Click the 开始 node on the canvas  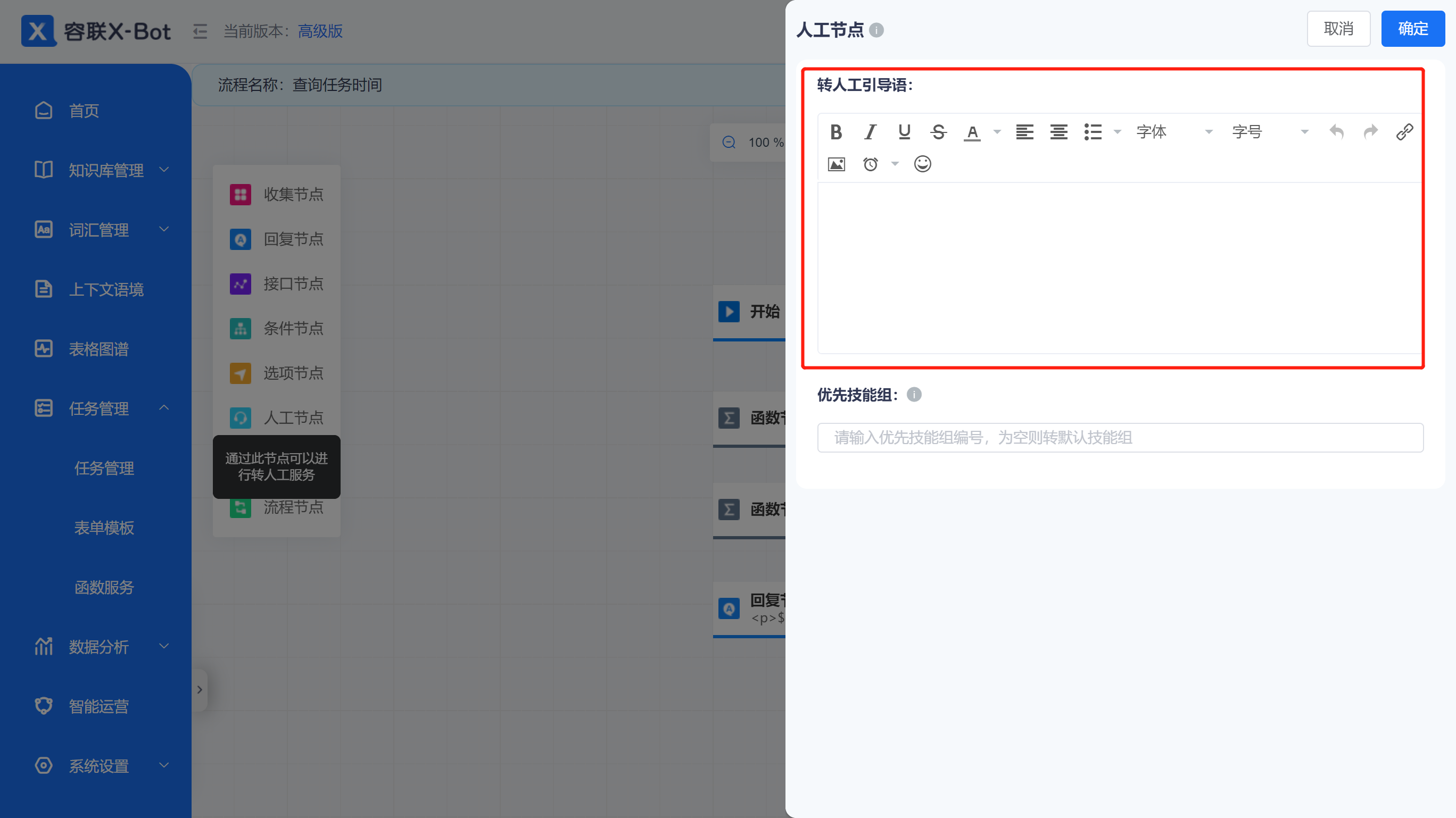(x=749, y=312)
